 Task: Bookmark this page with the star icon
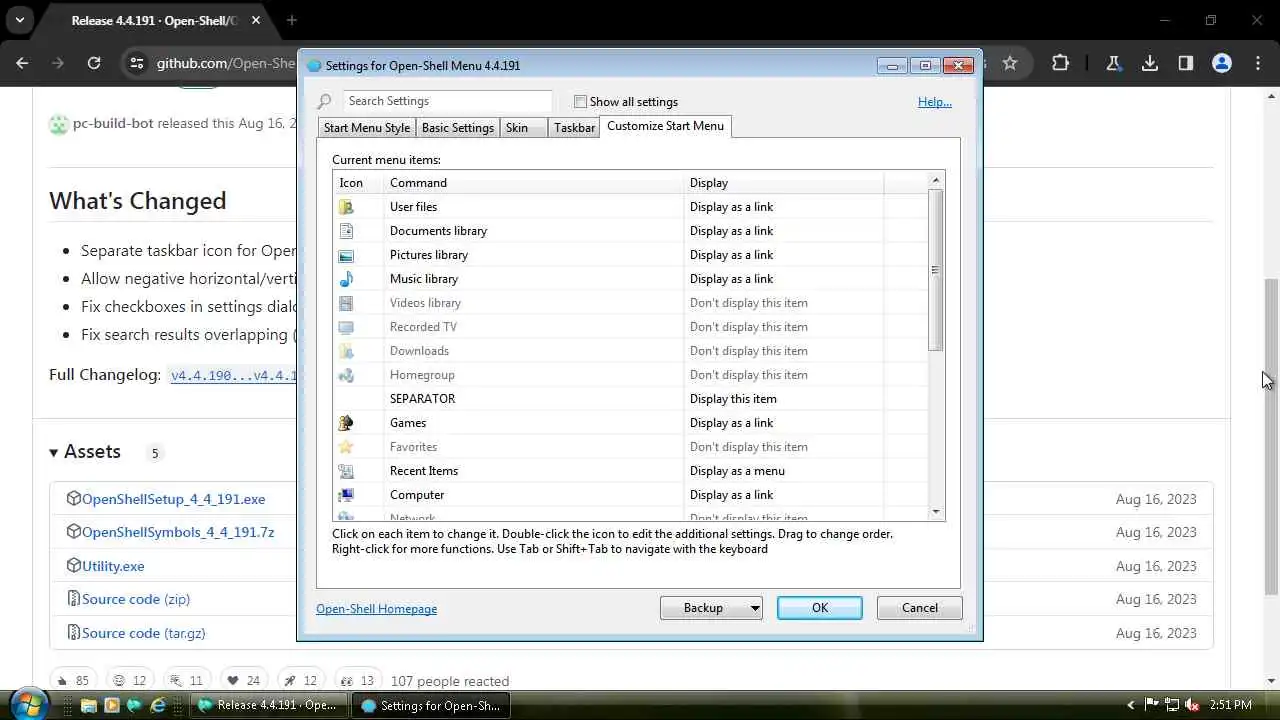click(x=1010, y=63)
